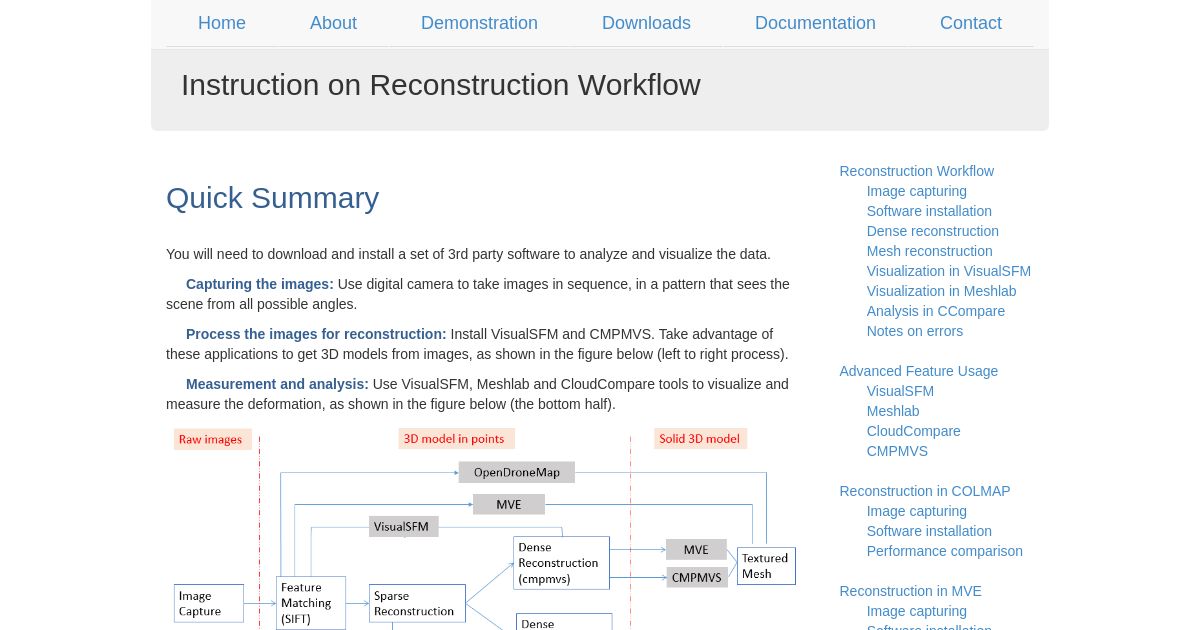
Task: Go to the About page
Action: pyautogui.click(x=333, y=23)
